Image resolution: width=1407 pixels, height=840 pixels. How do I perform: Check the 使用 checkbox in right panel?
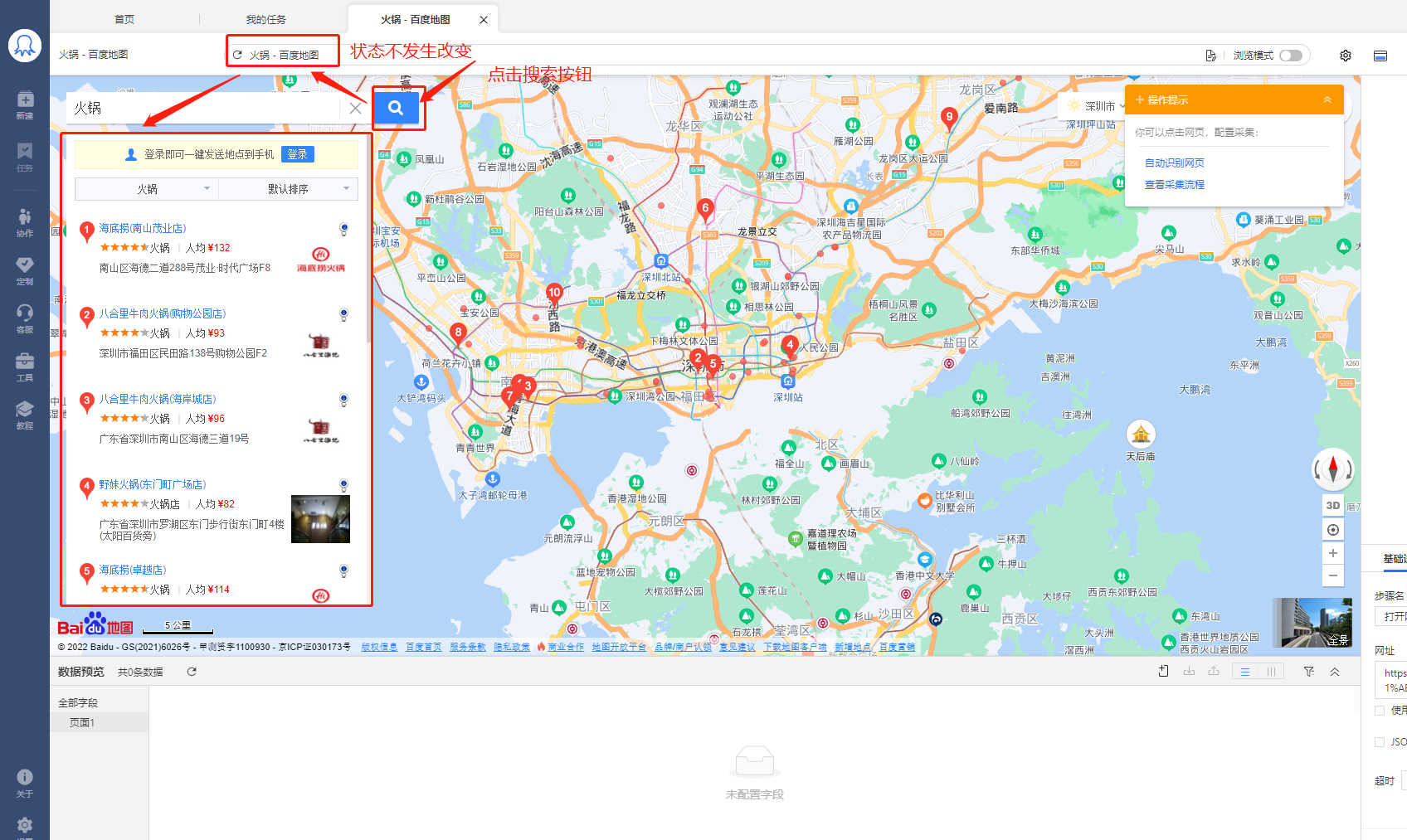pos(1380,711)
